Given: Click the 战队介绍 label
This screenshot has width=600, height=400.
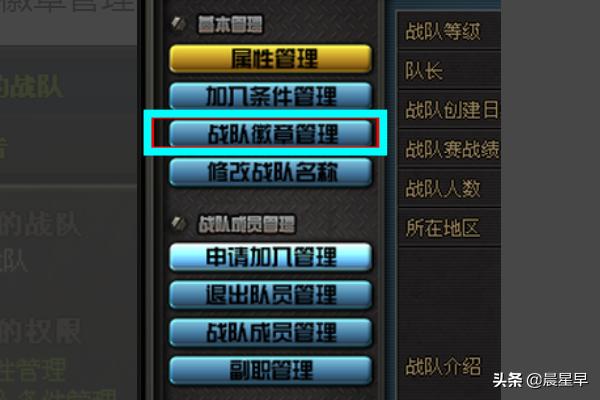Looking at the screenshot, I should (x=443, y=366).
